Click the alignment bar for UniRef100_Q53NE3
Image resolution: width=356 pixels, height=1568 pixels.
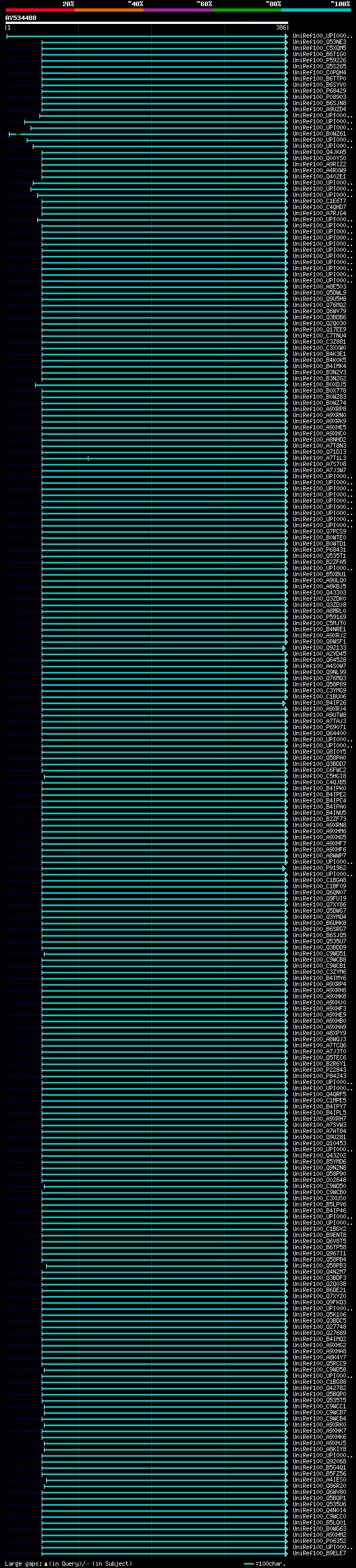coord(165,42)
